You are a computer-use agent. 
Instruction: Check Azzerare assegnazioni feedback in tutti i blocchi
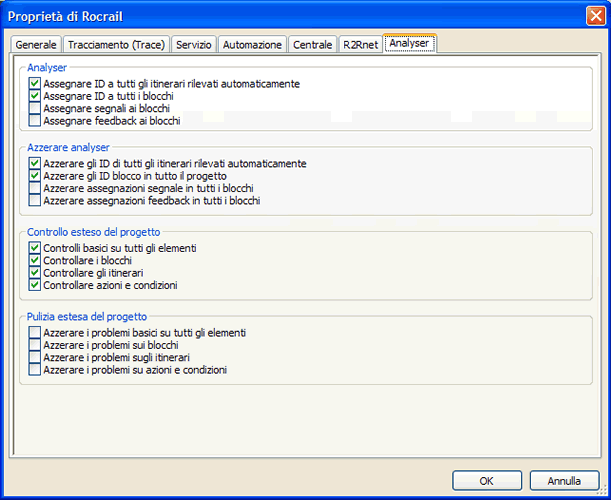coord(35,201)
